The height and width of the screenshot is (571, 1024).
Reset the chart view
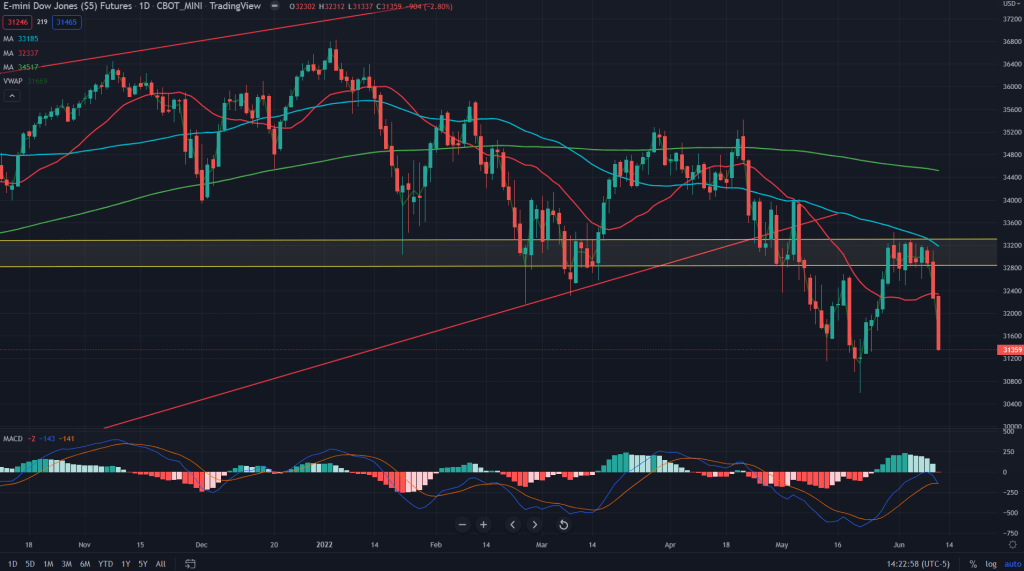[564, 524]
